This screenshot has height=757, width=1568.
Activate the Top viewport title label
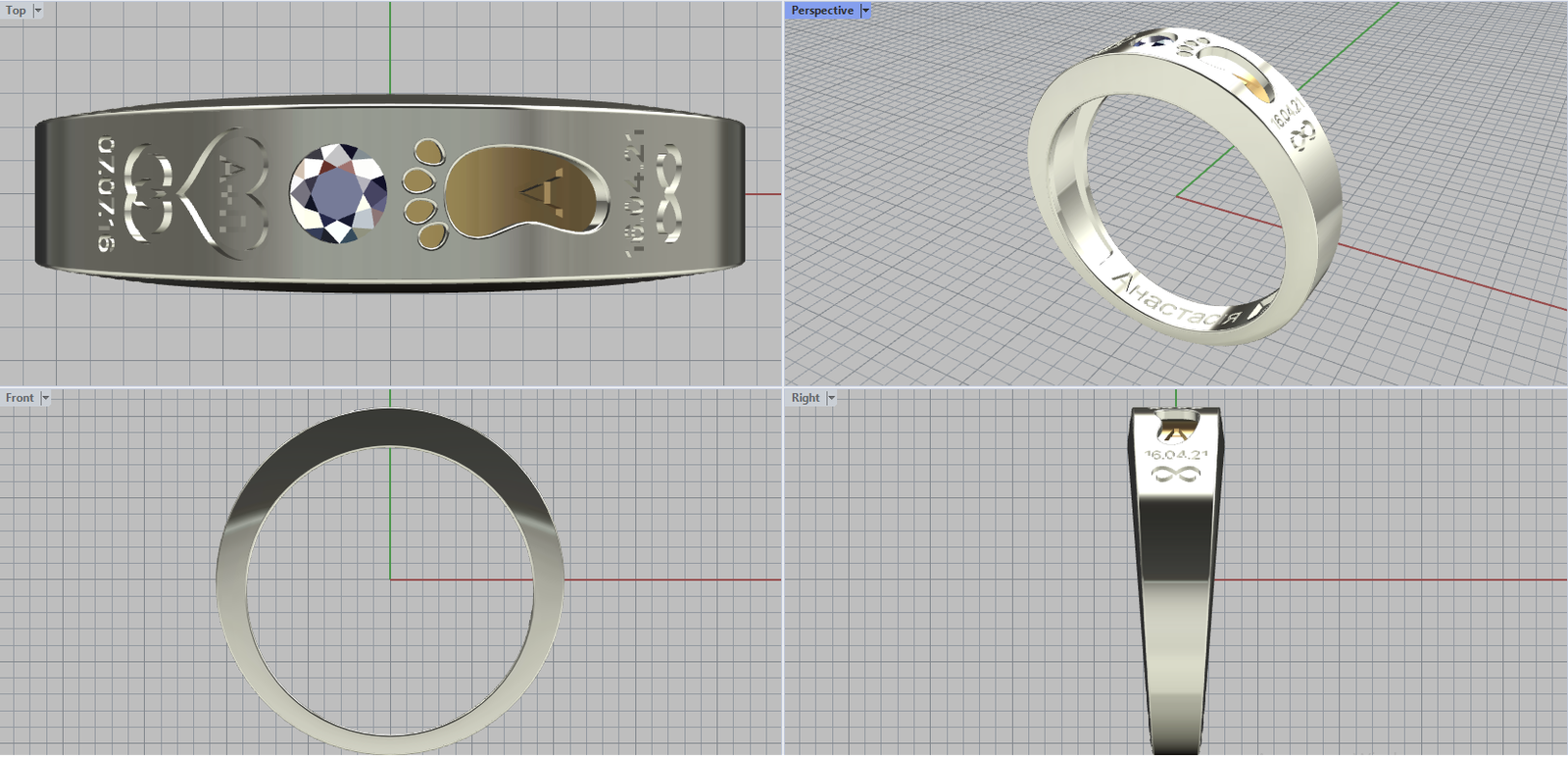(17, 11)
